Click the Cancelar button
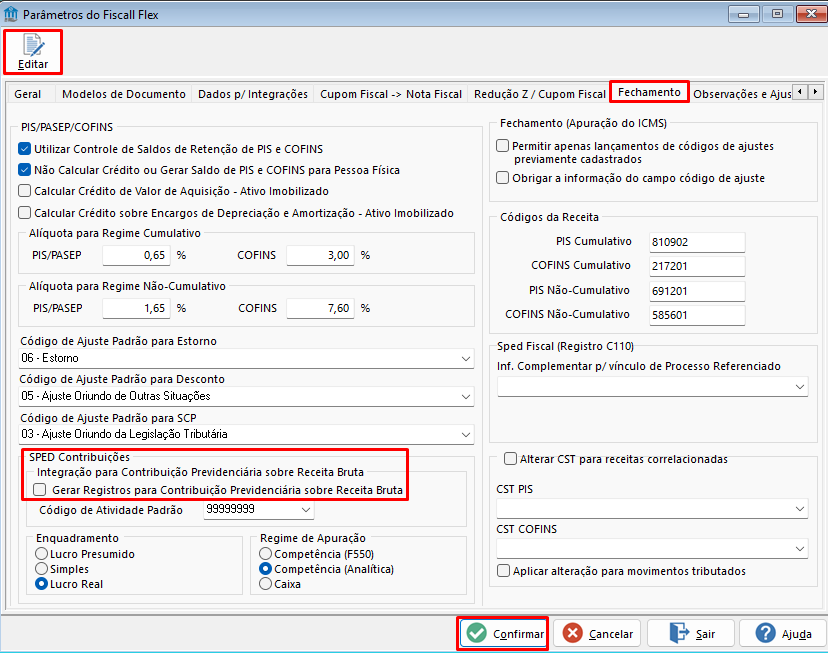The image size is (828, 653). click(x=597, y=633)
